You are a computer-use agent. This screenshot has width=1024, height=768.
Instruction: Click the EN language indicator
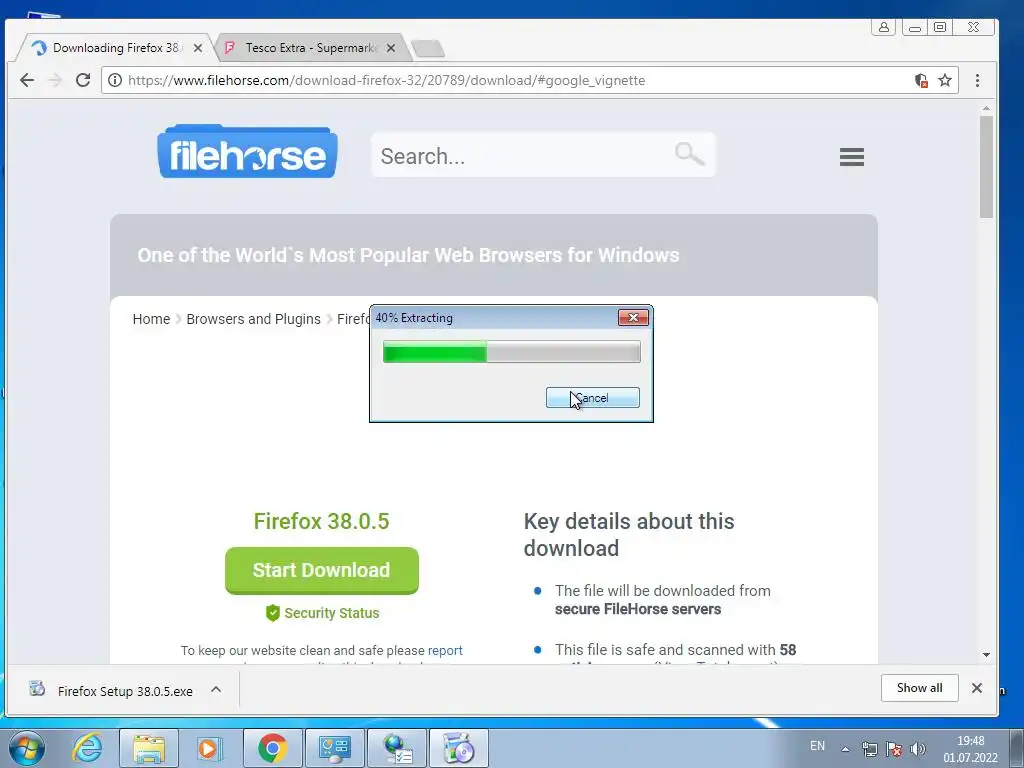click(x=817, y=746)
